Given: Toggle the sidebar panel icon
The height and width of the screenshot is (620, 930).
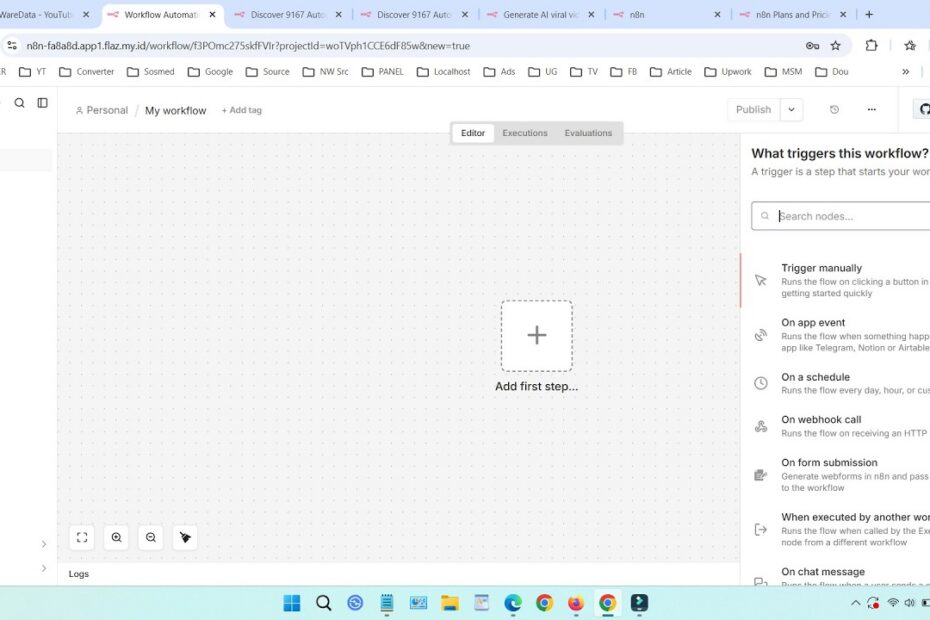Looking at the screenshot, I should 43,103.
